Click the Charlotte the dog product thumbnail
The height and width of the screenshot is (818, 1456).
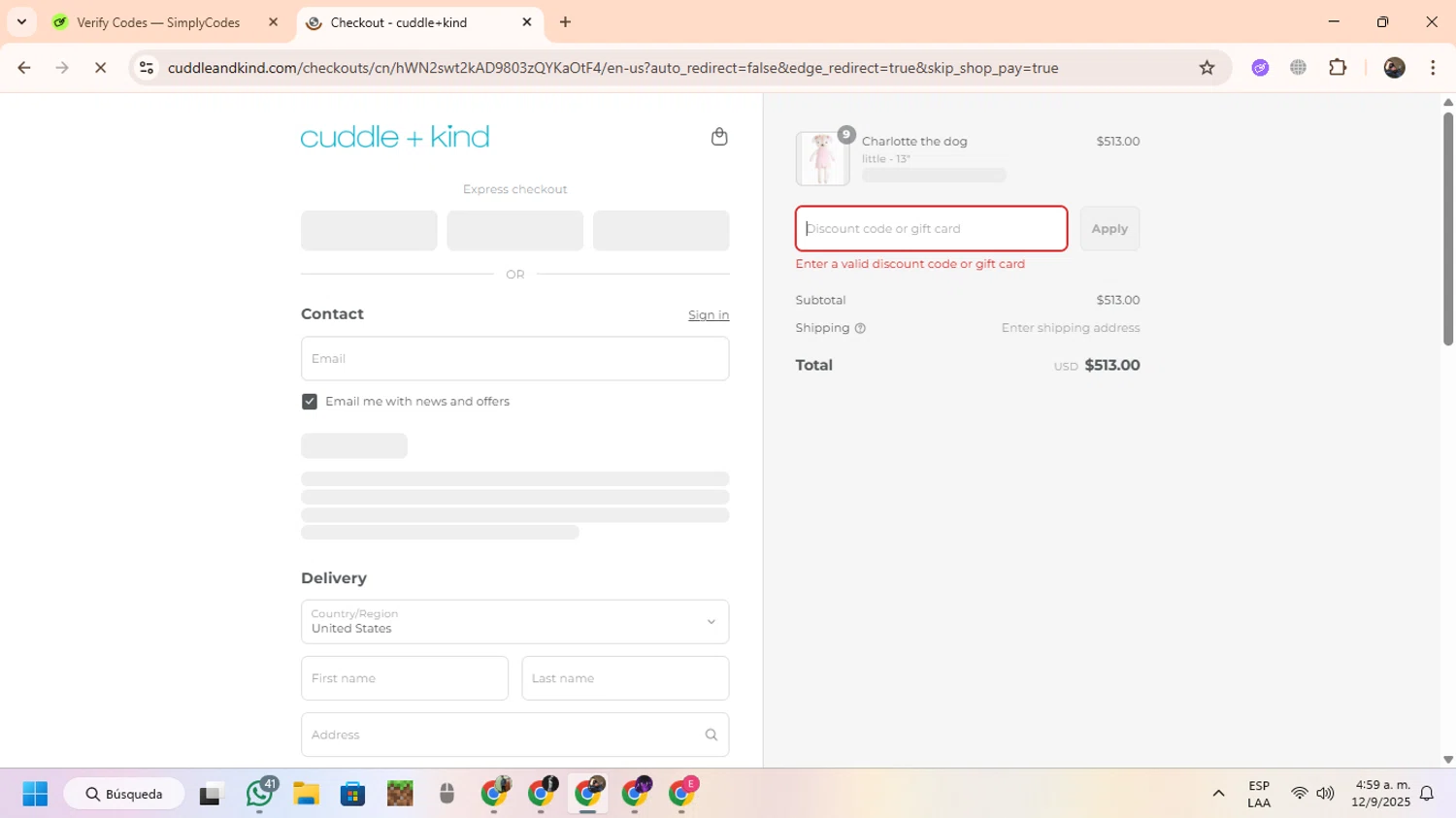click(x=822, y=158)
